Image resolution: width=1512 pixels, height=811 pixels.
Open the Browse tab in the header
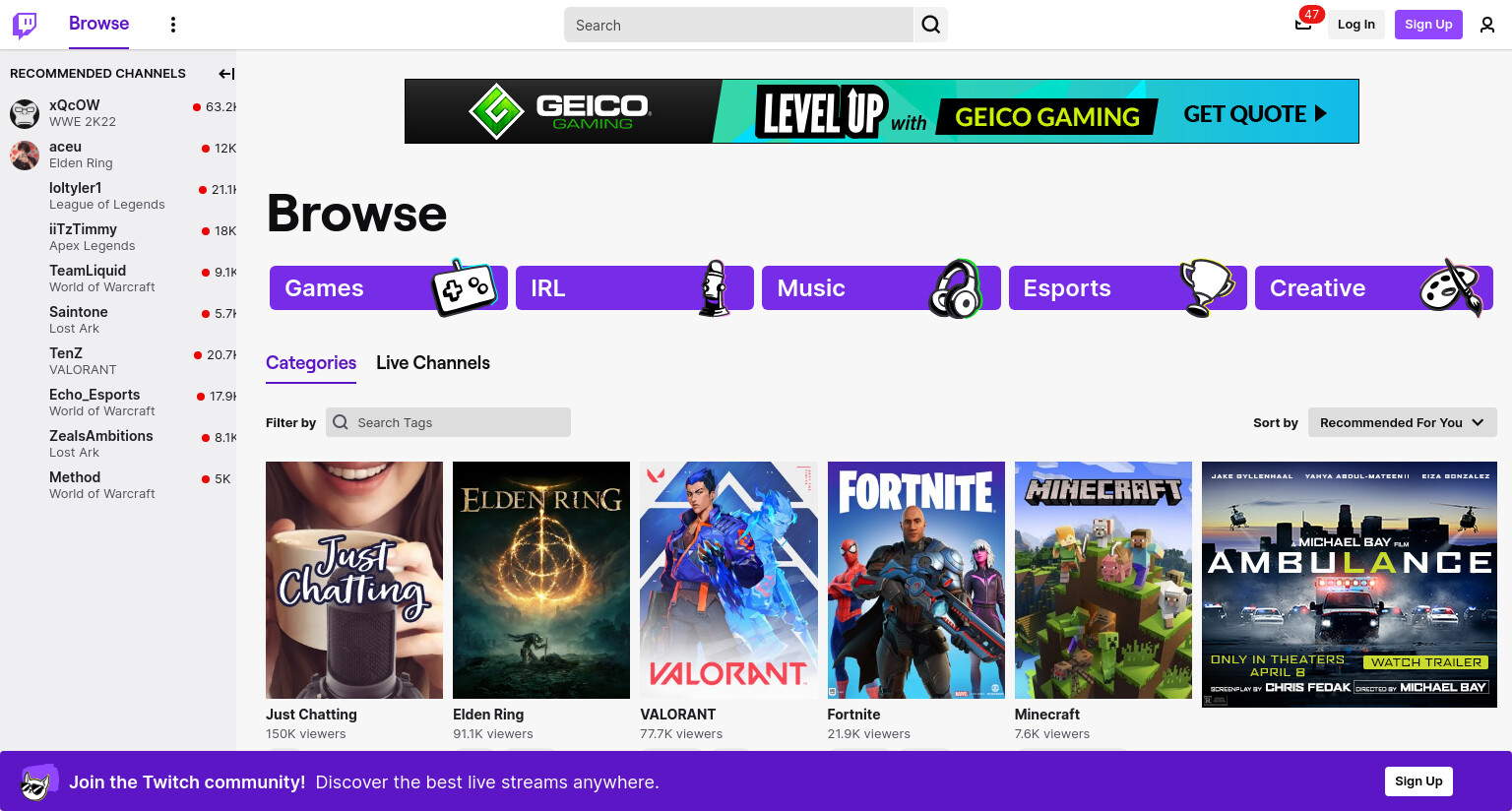click(x=98, y=24)
